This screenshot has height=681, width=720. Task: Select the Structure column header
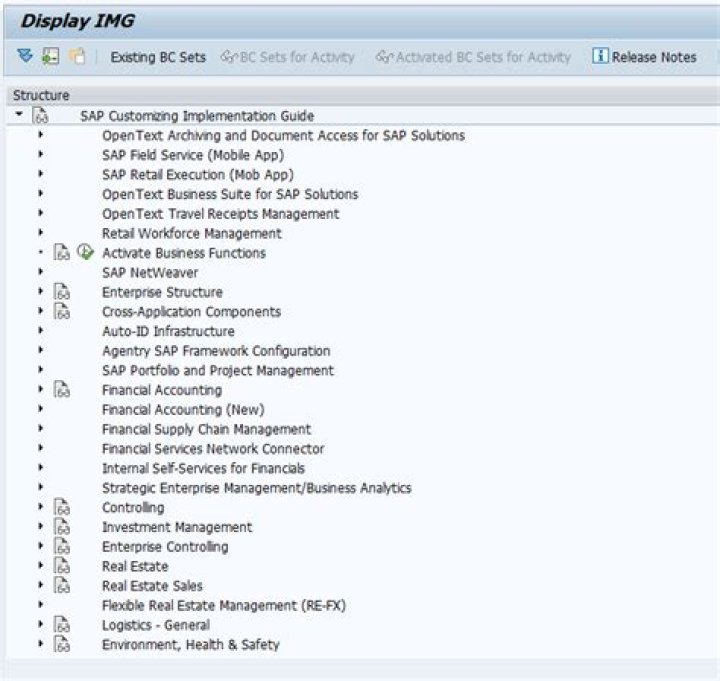pyautogui.click(x=41, y=95)
